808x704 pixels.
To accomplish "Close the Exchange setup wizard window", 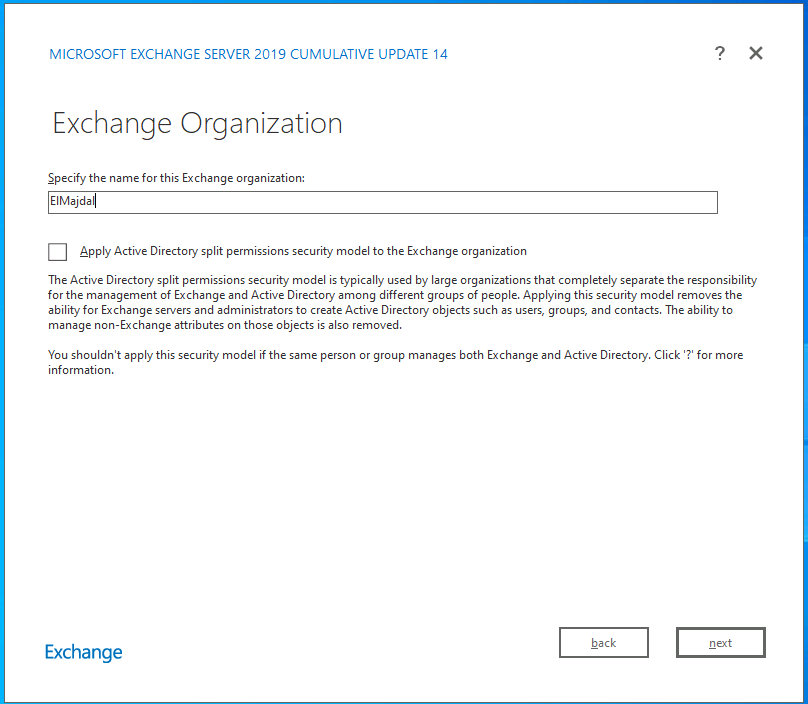I will click(x=756, y=53).
